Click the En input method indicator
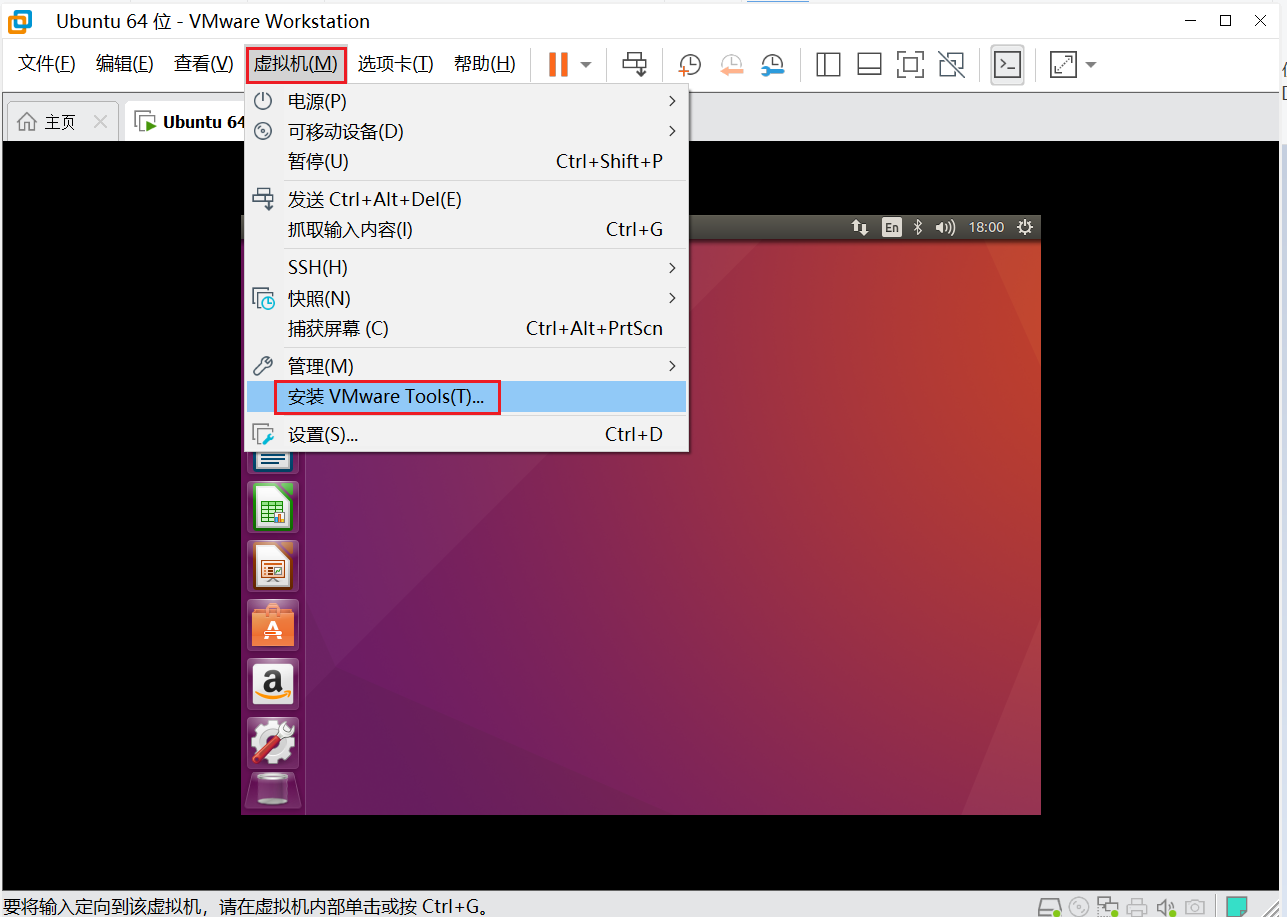 tap(892, 227)
